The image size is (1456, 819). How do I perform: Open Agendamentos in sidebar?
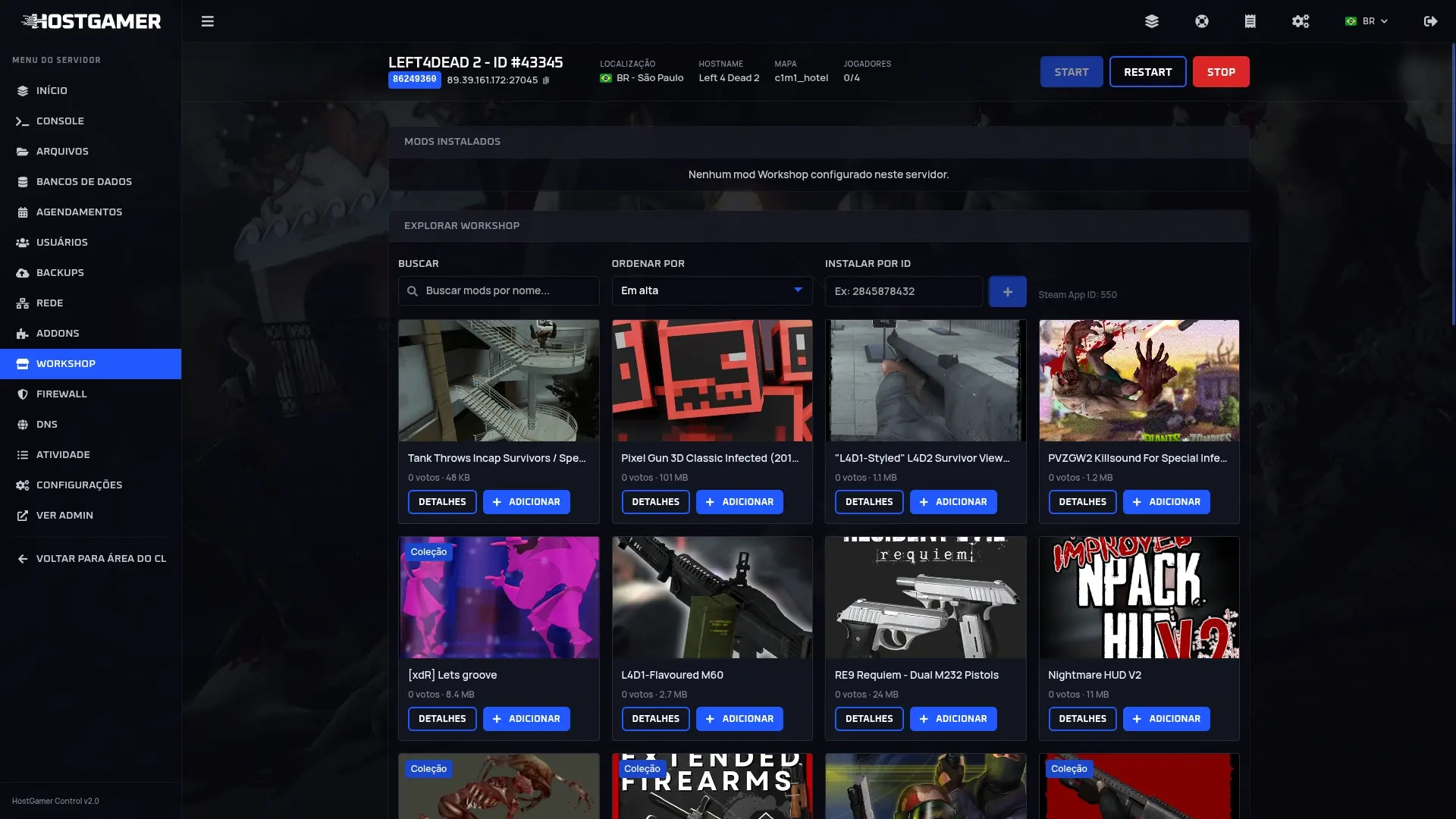pos(91,212)
